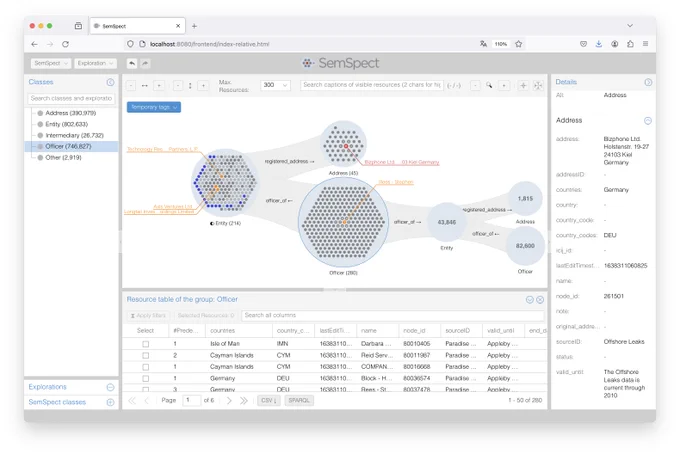The height and width of the screenshot is (454, 680).
Task: Zoom out using minus beside the magnifier
Action: coord(475,85)
